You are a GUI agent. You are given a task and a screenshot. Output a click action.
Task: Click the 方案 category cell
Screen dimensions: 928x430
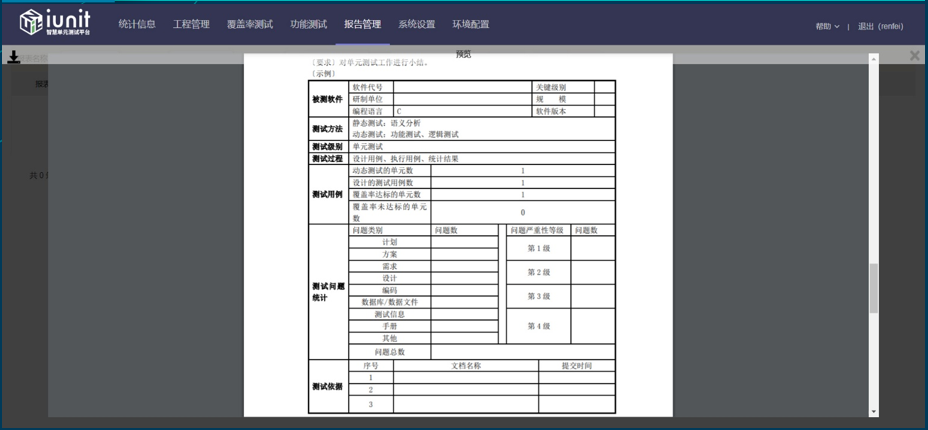point(389,254)
